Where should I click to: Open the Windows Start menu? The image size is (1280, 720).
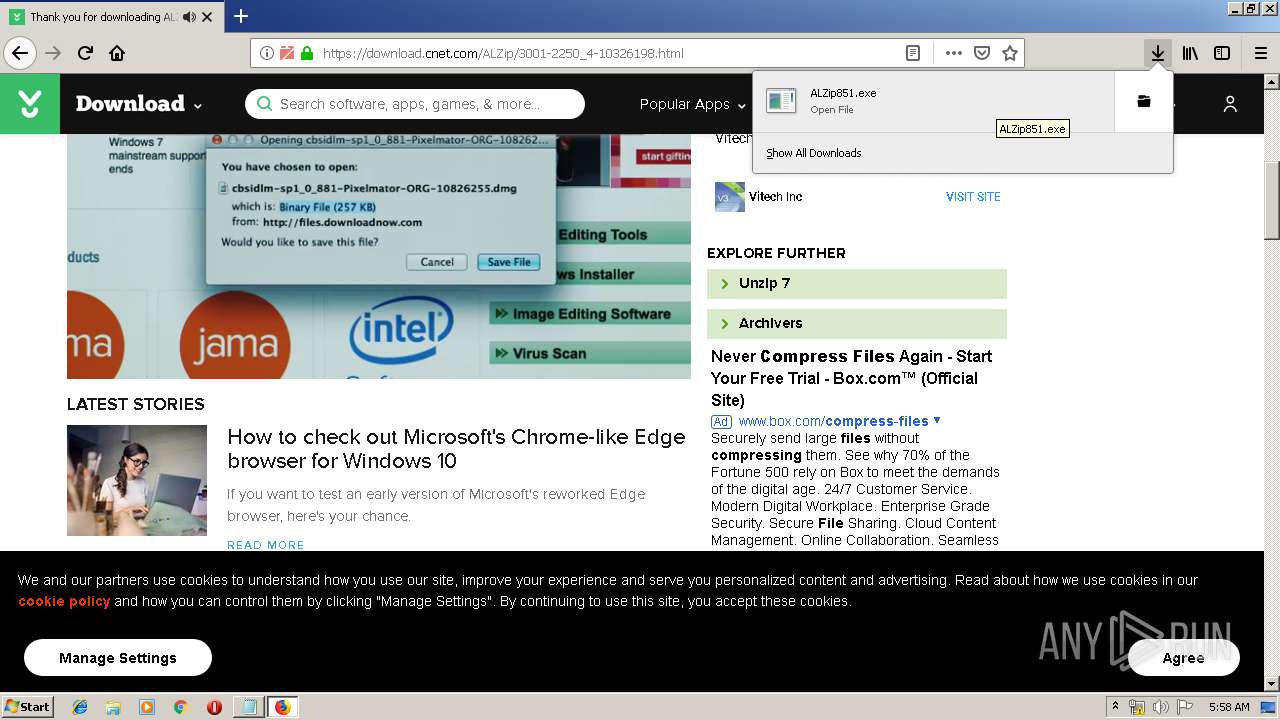pos(28,707)
